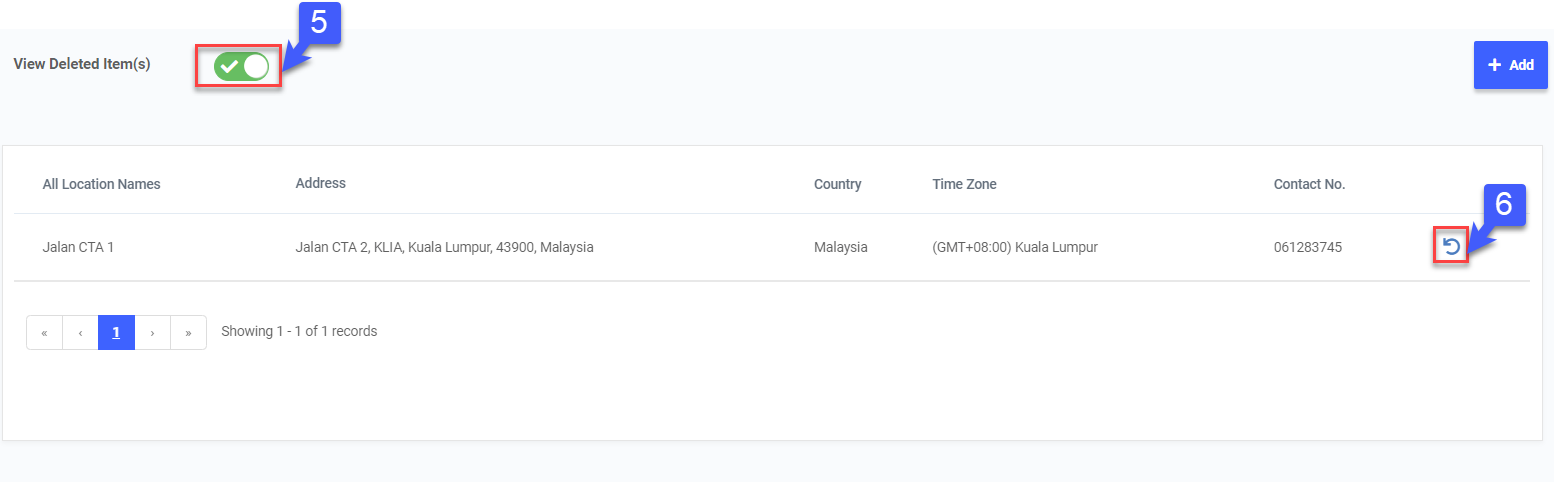Sort by All Location Names column header
Image resolution: width=1554 pixels, height=482 pixels.
click(x=101, y=184)
